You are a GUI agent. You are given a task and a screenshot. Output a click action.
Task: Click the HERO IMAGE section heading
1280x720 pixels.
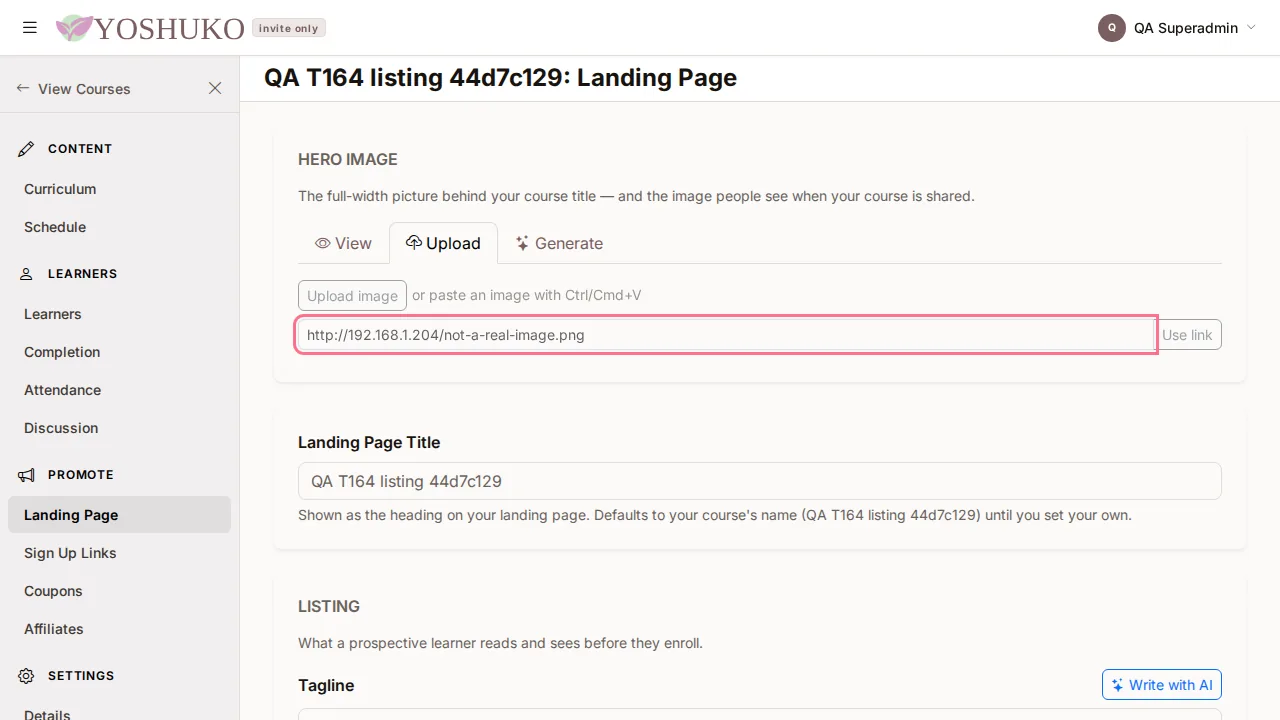point(348,159)
